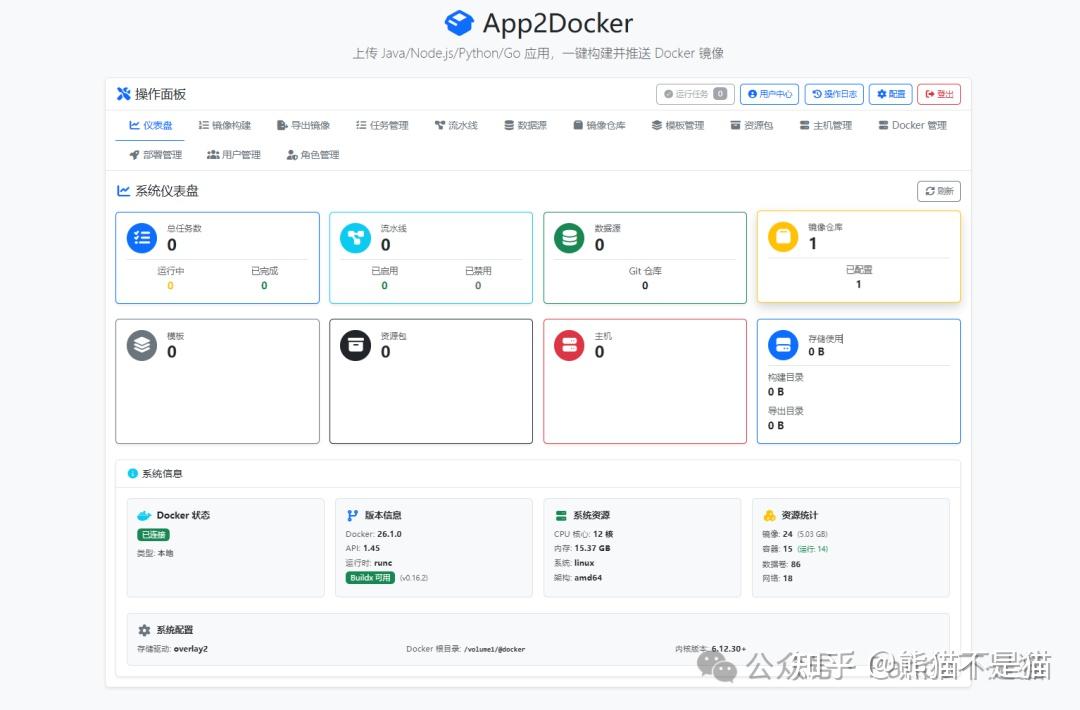Switch to the 用户管理 tab
Viewport: 1080px width, 710px height.
[232, 155]
